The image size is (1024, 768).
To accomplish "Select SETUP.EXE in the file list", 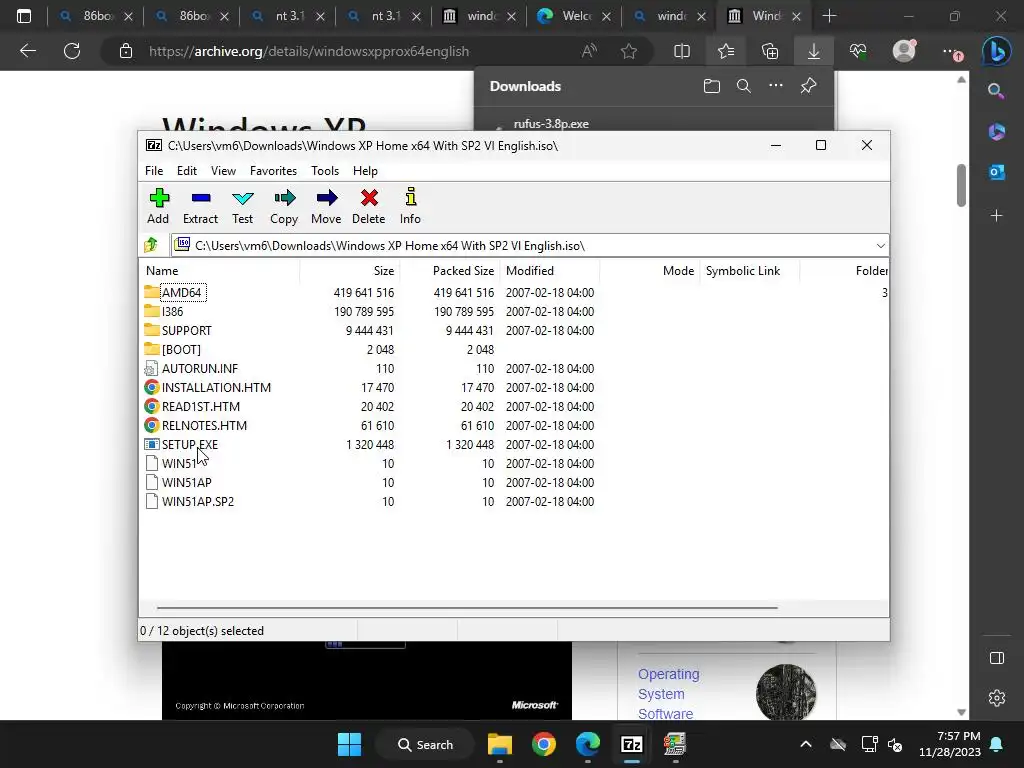I will pos(189,444).
